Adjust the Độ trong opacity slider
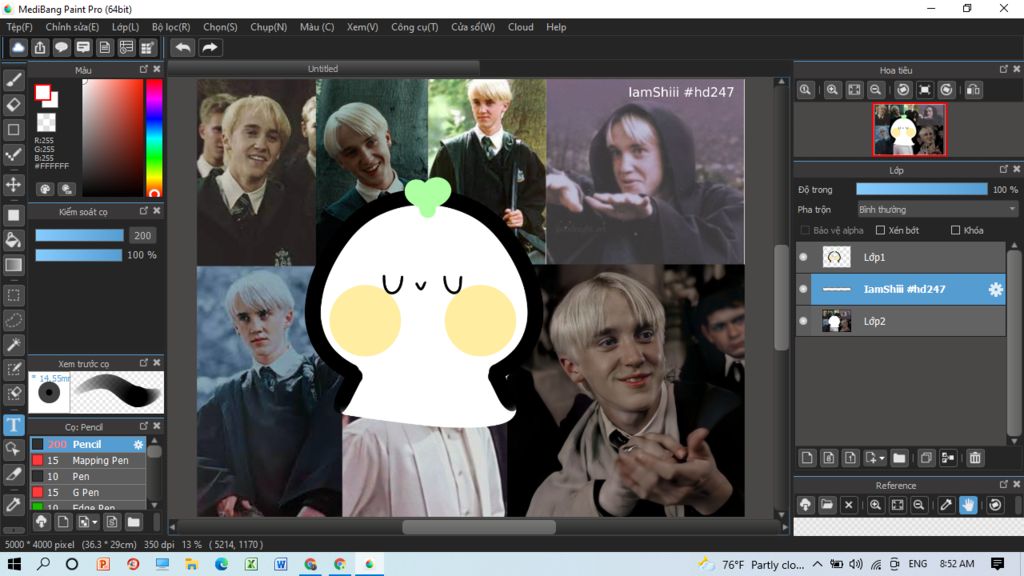The height and width of the screenshot is (576, 1024). 921,189
